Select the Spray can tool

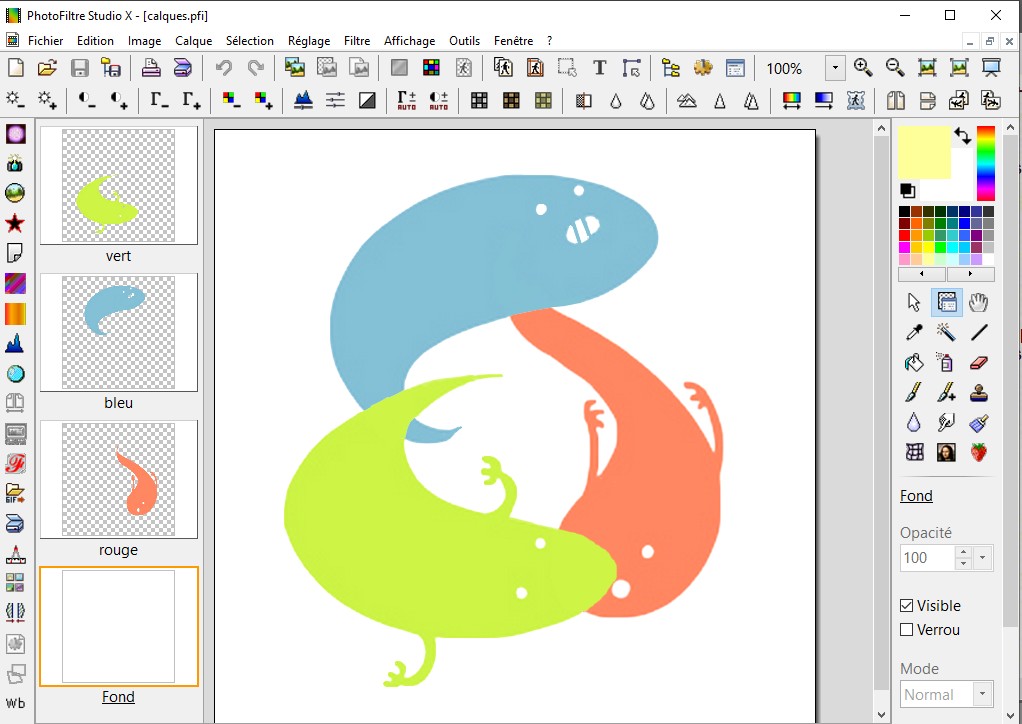click(x=946, y=362)
